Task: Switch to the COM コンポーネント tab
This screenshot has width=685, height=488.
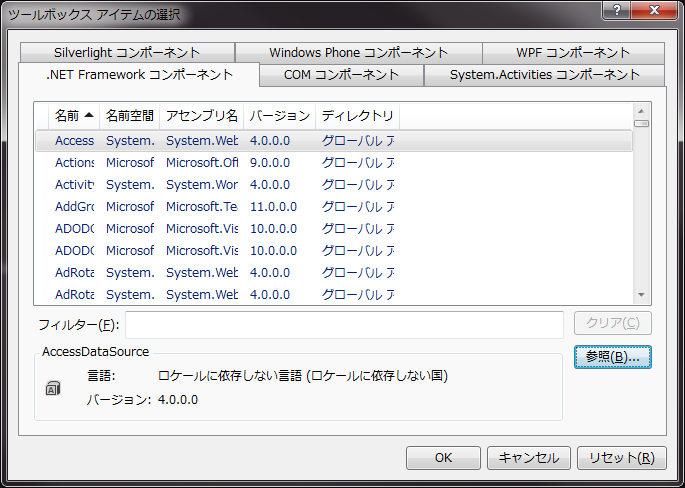Action: click(x=341, y=75)
